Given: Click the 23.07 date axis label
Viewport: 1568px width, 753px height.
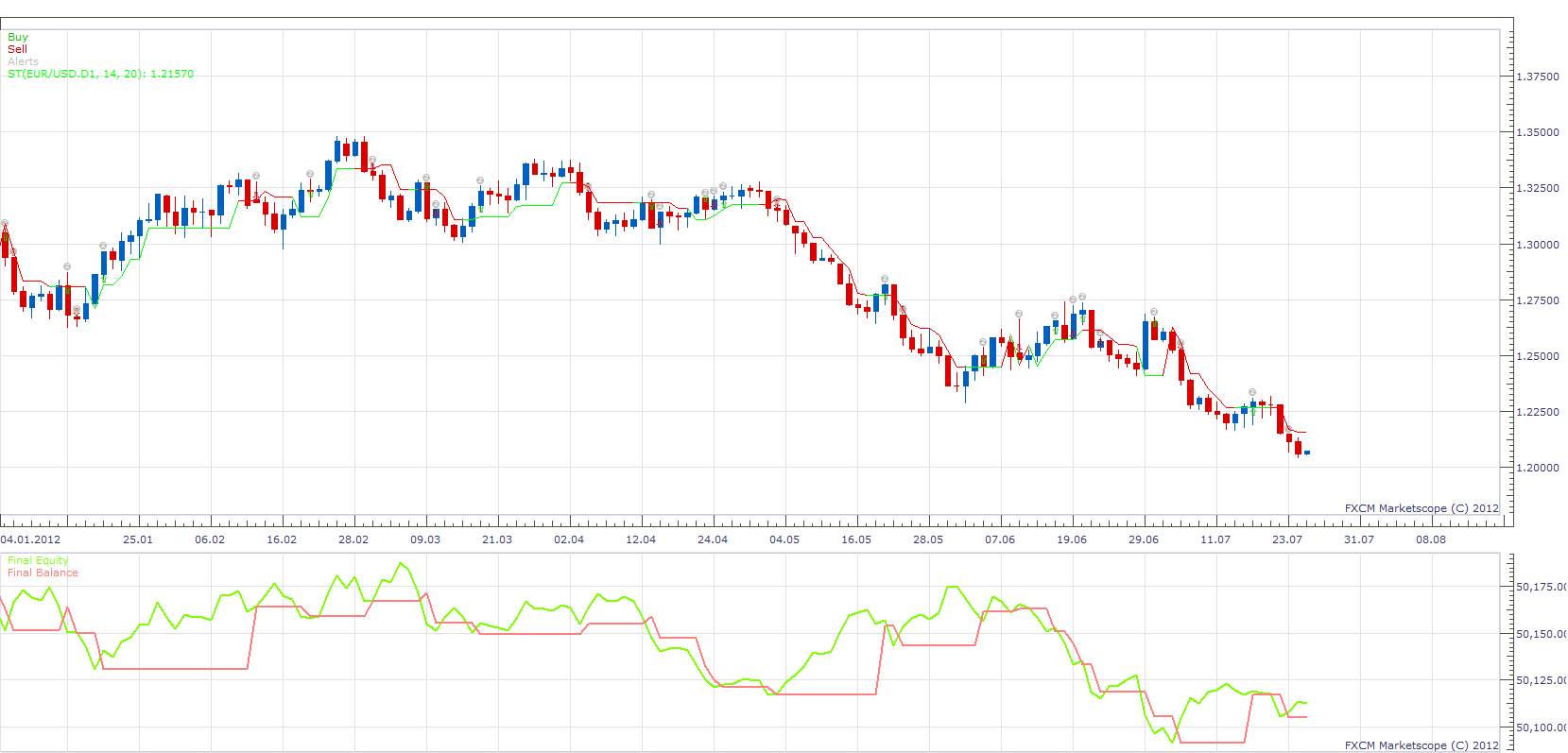Looking at the screenshot, I should (x=1287, y=539).
